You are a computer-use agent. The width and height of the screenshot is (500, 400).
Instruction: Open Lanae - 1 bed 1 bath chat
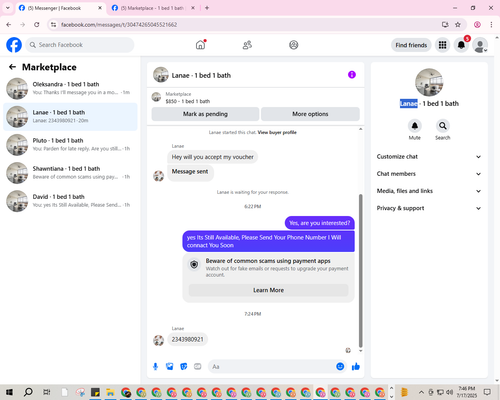[70, 117]
